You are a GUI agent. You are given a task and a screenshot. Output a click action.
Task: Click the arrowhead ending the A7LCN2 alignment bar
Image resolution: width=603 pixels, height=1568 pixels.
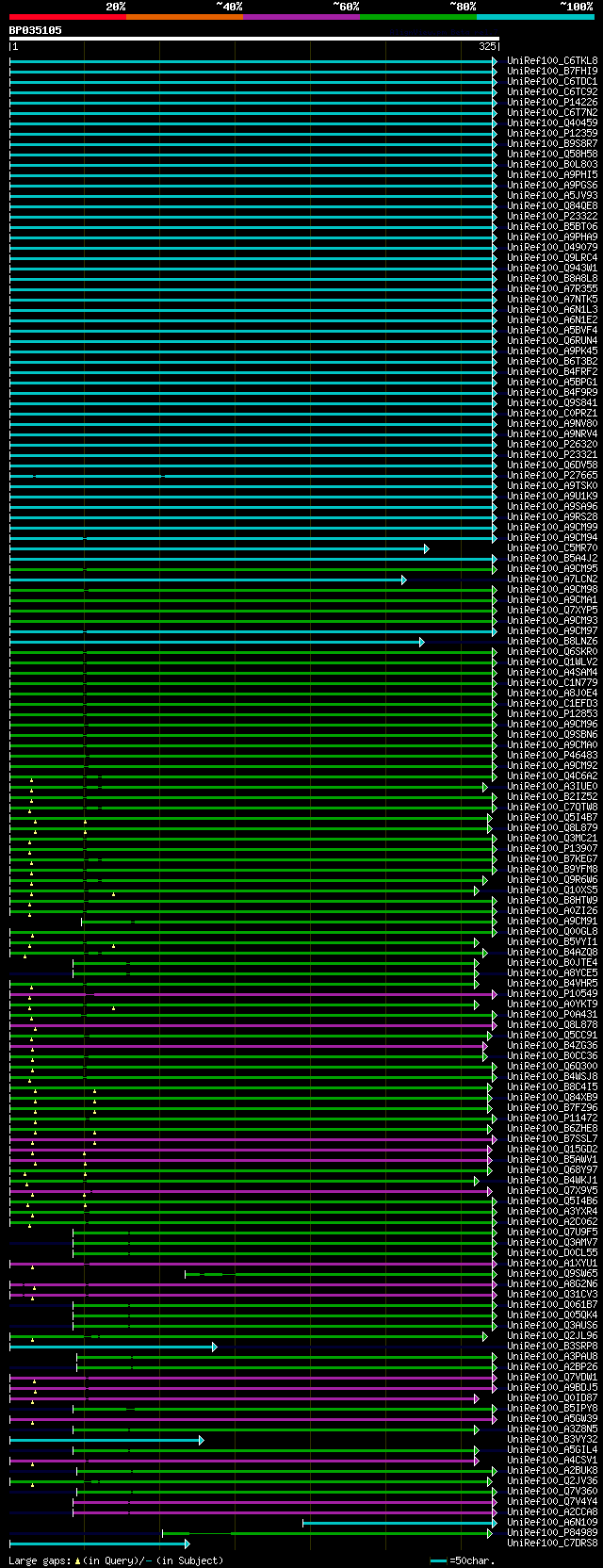(x=403, y=580)
